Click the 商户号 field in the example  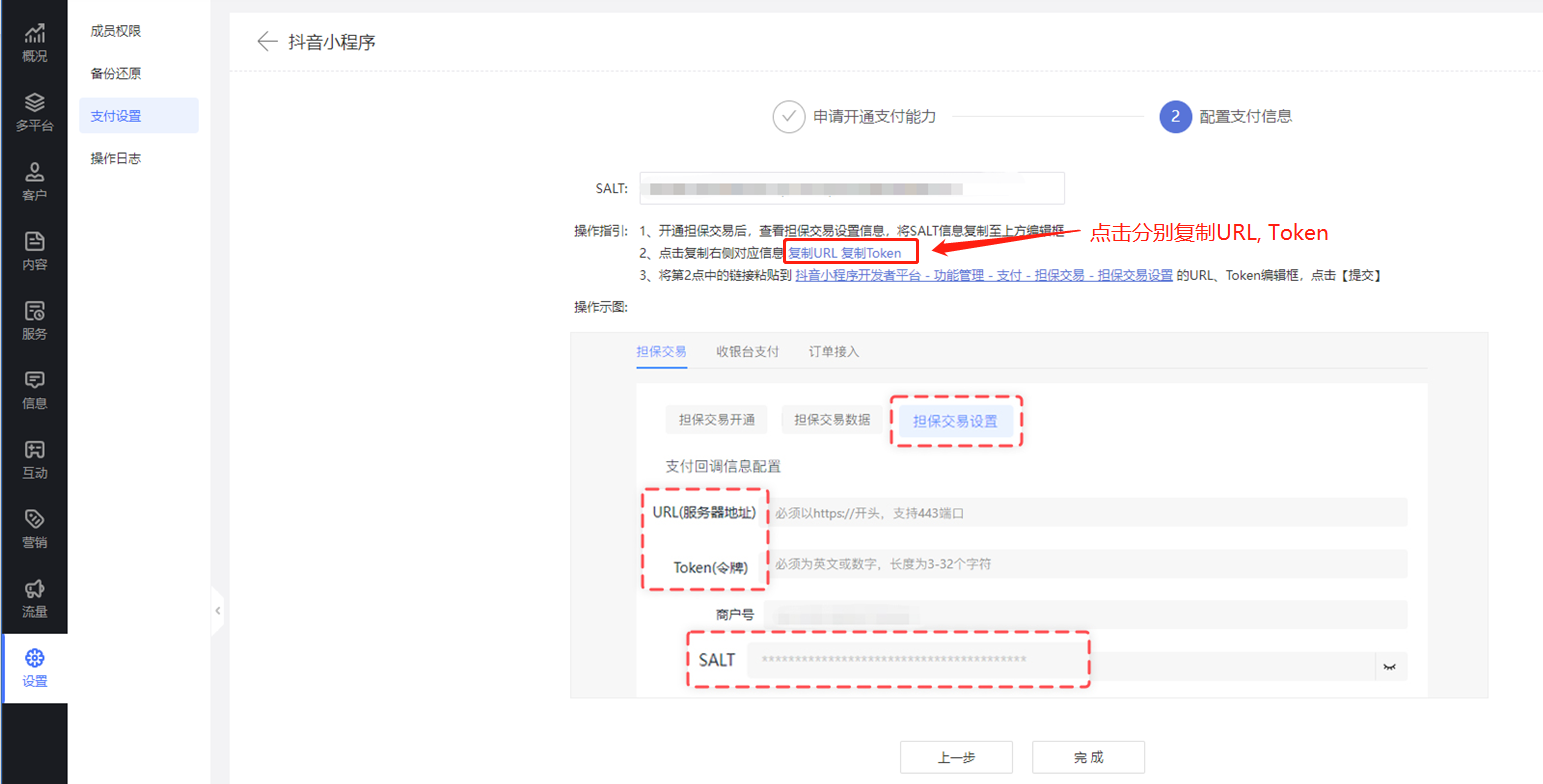coord(1086,615)
